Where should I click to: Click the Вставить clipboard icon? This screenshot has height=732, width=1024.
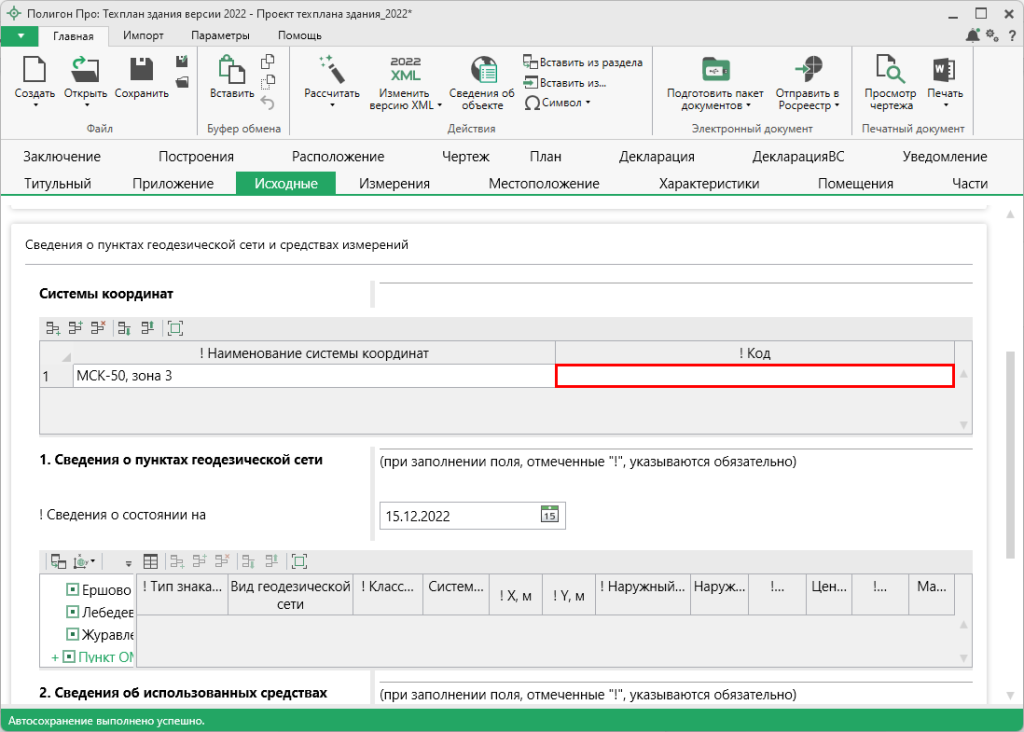tap(231, 70)
